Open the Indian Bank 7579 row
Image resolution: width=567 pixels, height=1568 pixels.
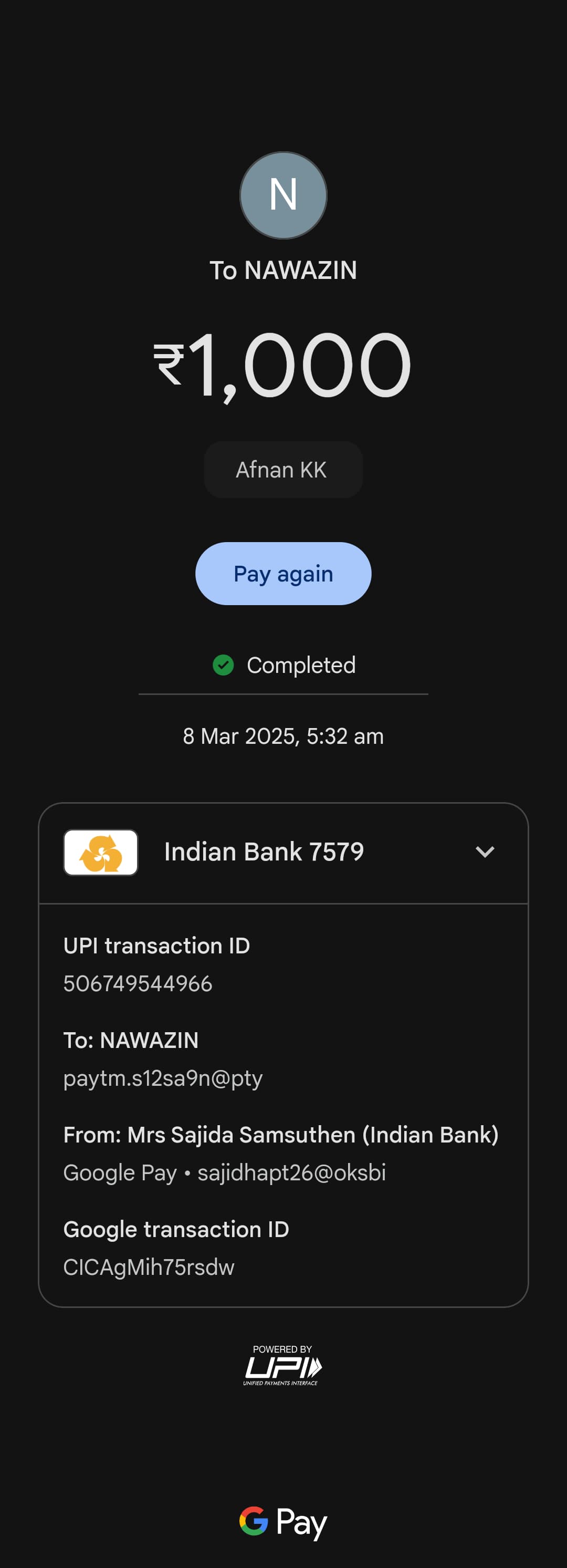pos(264,852)
